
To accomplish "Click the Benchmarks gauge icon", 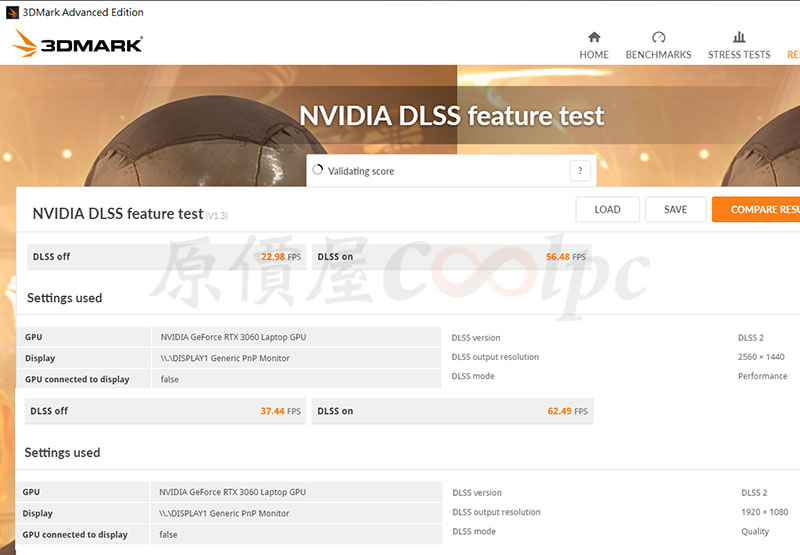I will pos(659,37).
